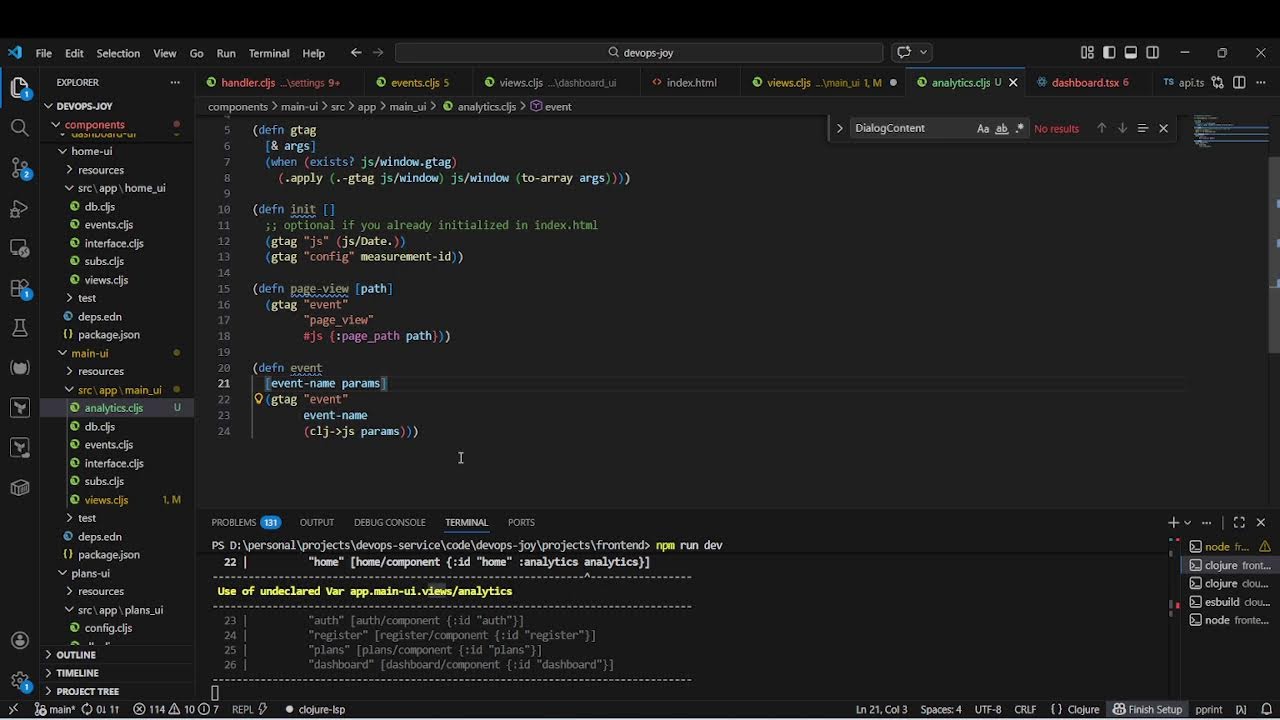
Task: Go back with the navigation arrow
Action: (356, 53)
